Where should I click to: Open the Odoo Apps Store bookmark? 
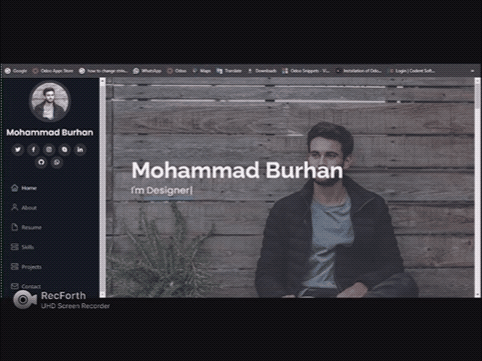coord(53,71)
